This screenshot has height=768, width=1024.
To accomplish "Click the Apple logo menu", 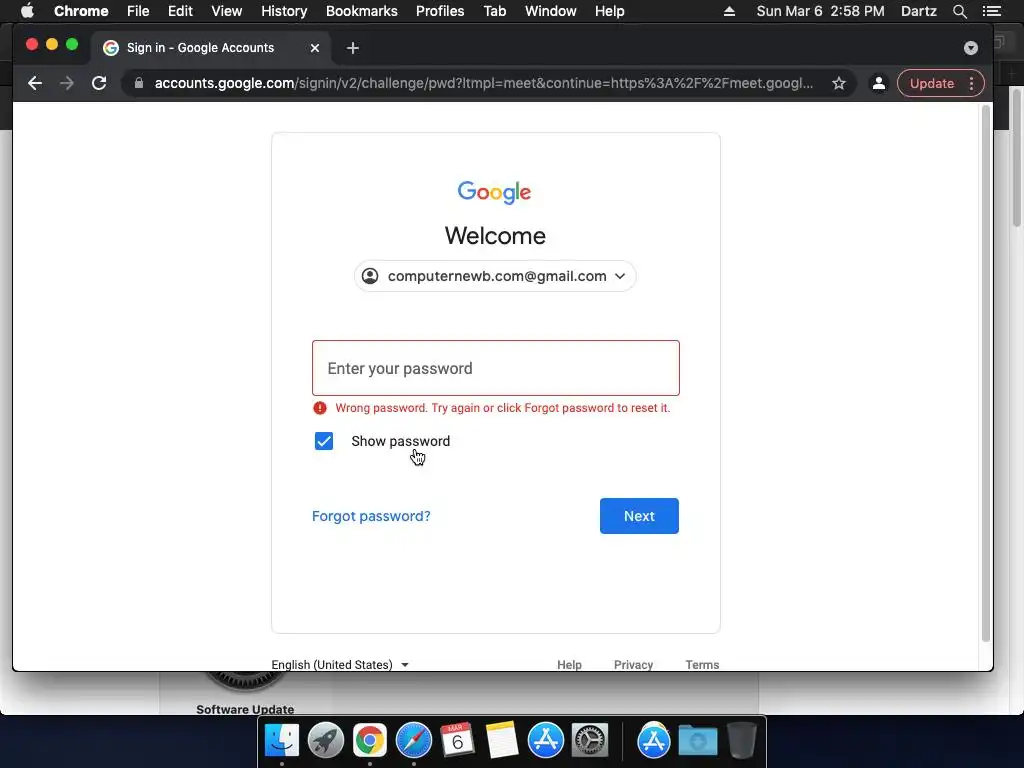I will coord(27,11).
